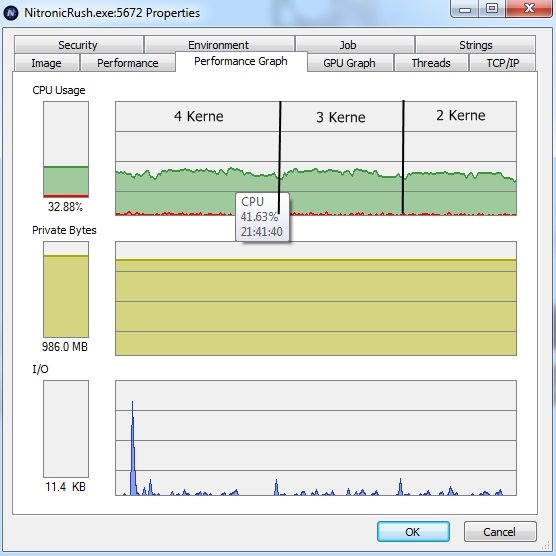Open the Job tab
Image resolution: width=556 pixels, height=556 pixels.
pyautogui.click(x=354, y=45)
